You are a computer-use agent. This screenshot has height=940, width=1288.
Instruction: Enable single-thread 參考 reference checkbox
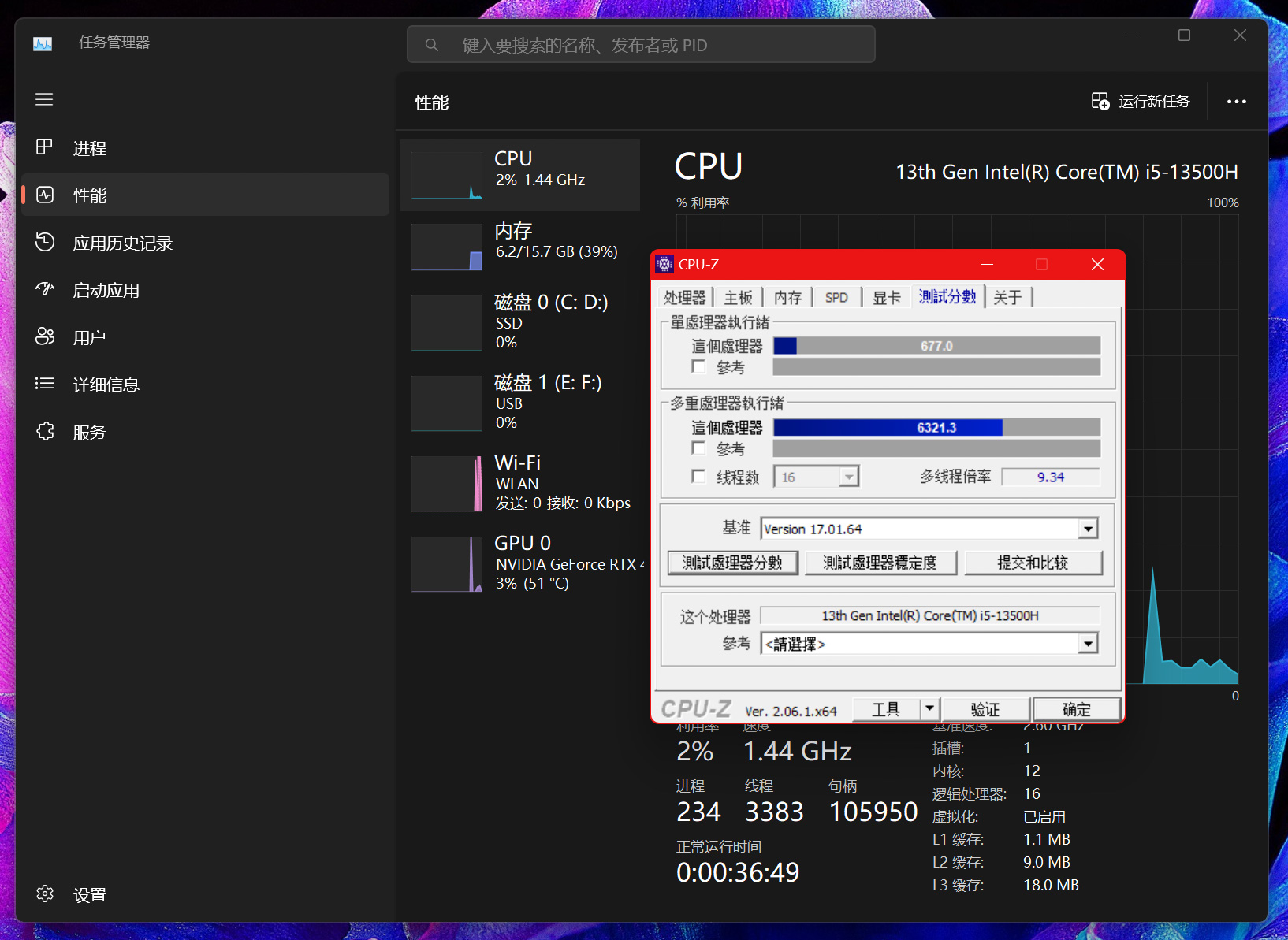[x=698, y=366]
